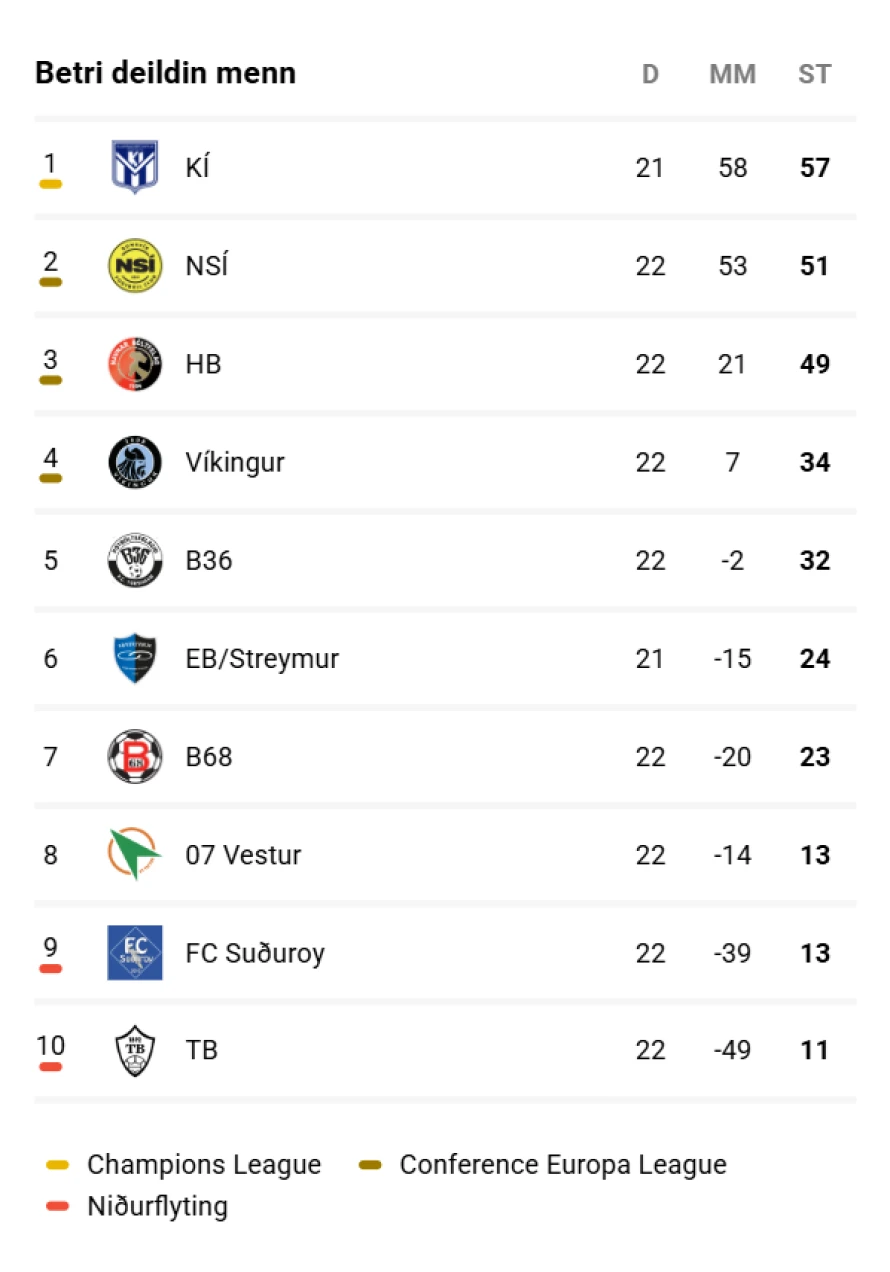Image resolution: width=890 pixels, height=1272 pixels.
Task: Select the Conference Europa League legend swatch
Action: (371, 1165)
